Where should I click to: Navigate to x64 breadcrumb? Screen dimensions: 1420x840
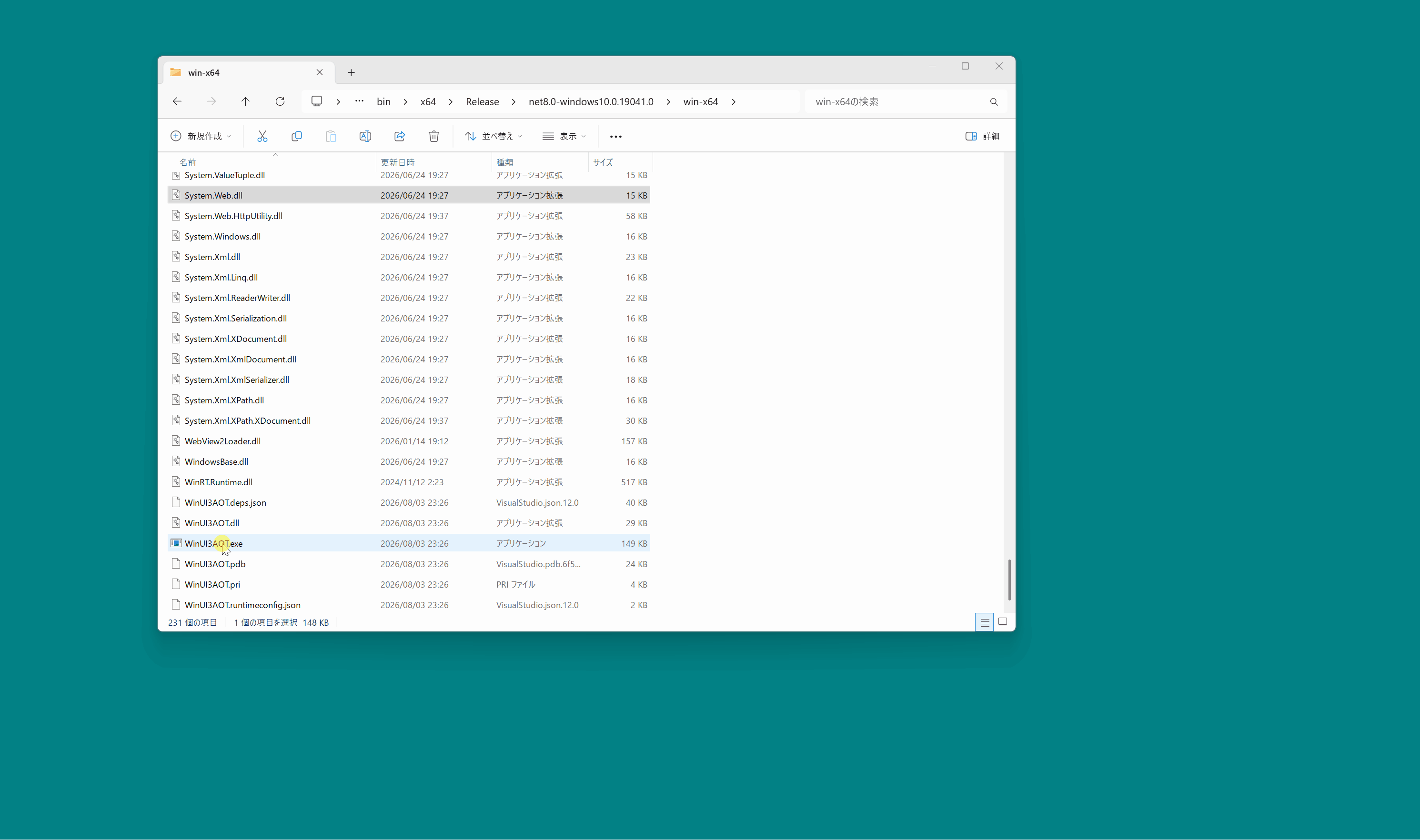tap(428, 102)
